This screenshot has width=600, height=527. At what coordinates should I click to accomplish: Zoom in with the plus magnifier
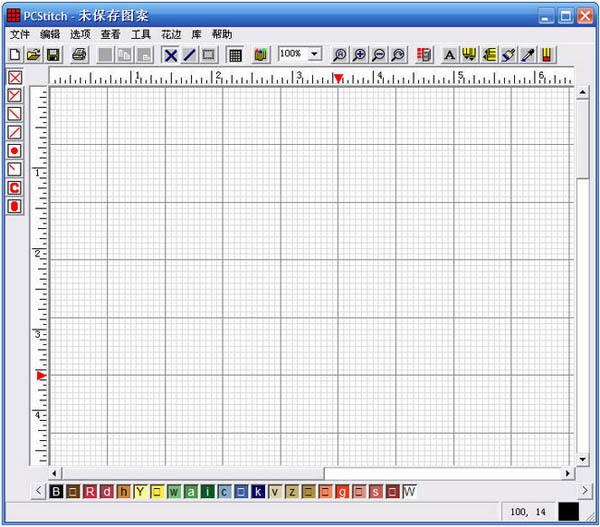coord(359,55)
